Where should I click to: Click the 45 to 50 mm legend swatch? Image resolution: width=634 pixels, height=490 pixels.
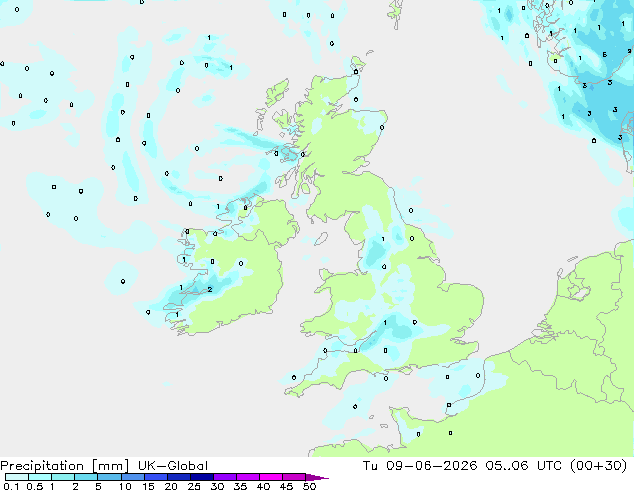[294, 477]
